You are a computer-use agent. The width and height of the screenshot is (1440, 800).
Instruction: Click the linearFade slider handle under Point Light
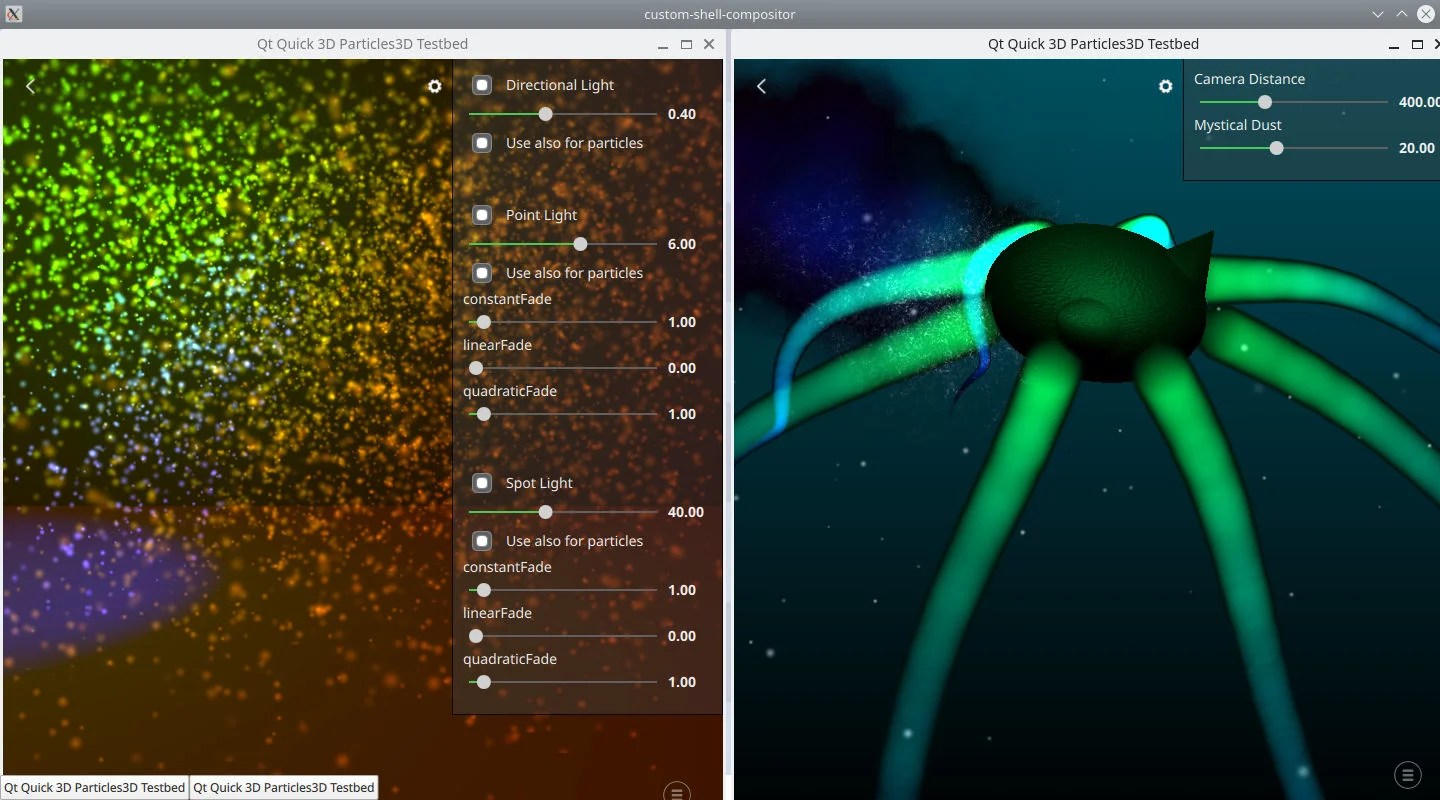476,368
